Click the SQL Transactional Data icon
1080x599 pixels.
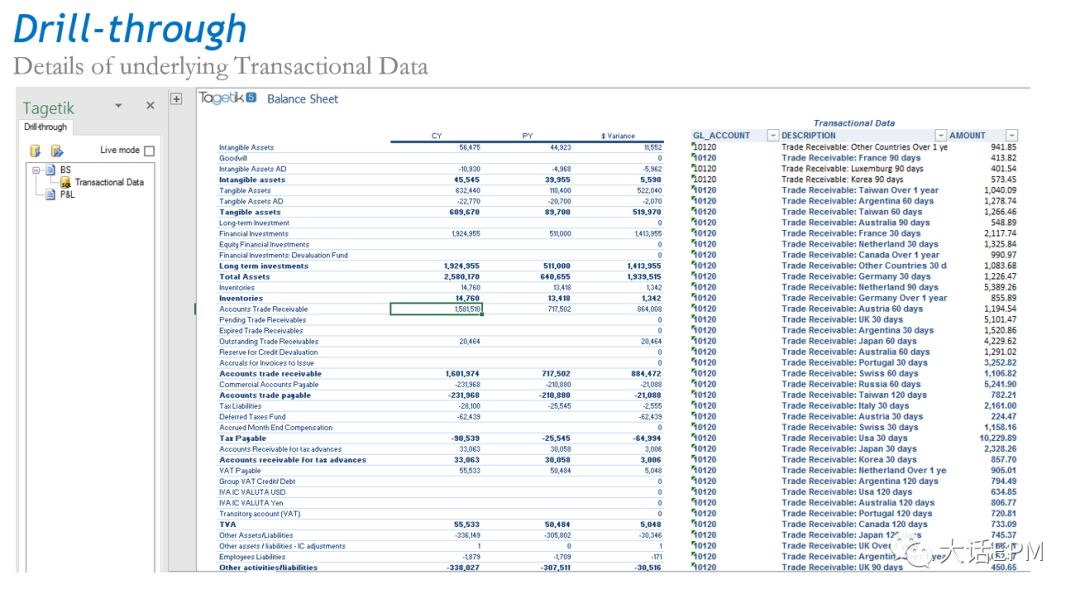click(65, 182)
